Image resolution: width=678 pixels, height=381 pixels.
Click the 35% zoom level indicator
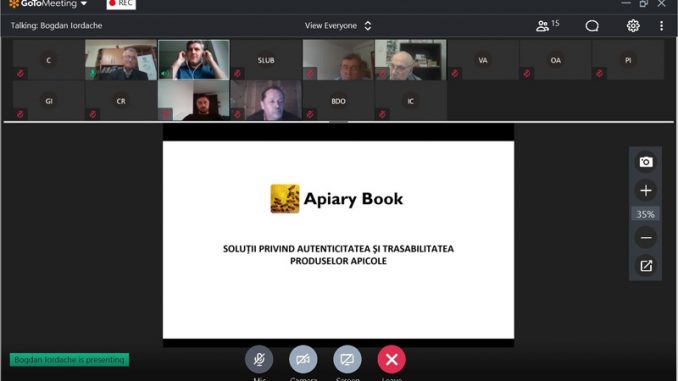646,214
